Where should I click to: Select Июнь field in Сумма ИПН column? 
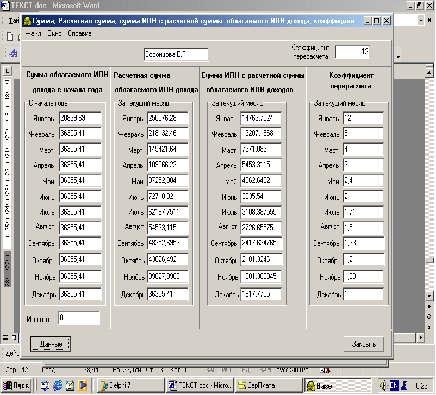tap(261, 196)
